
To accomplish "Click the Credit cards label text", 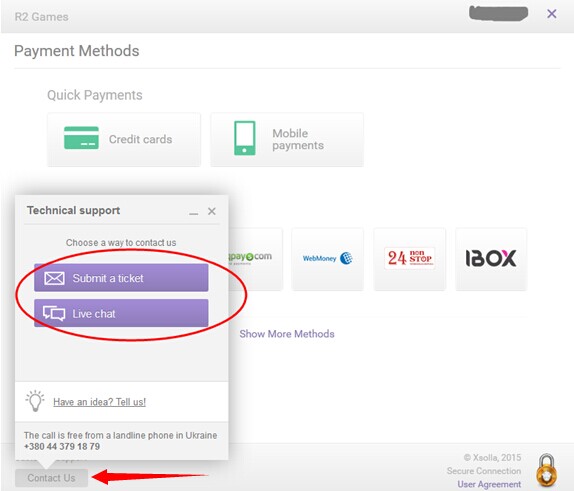I will (x=141, y=139).
